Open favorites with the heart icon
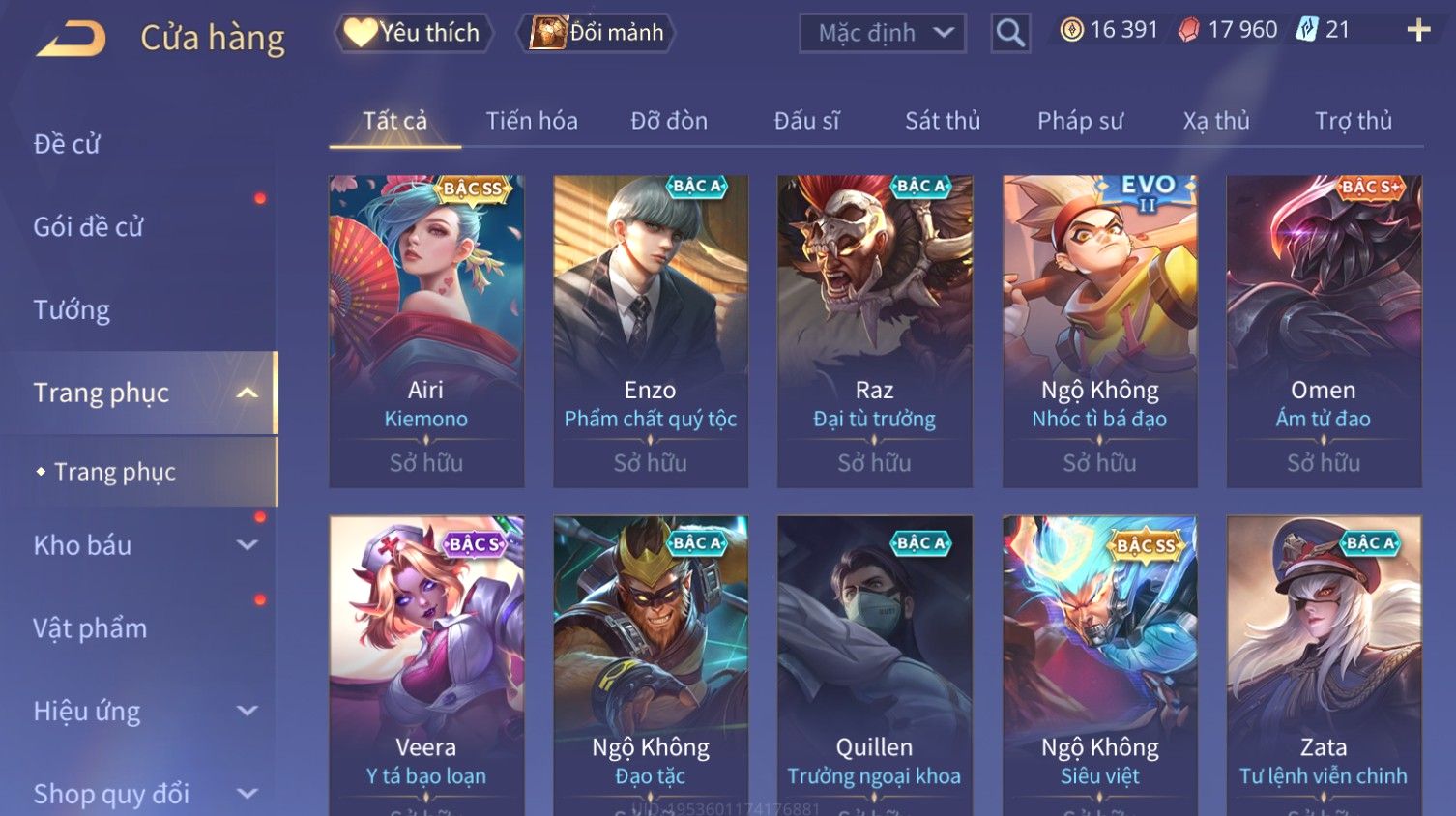Screen dimensions: 1456x816 [x=360, y=33]
